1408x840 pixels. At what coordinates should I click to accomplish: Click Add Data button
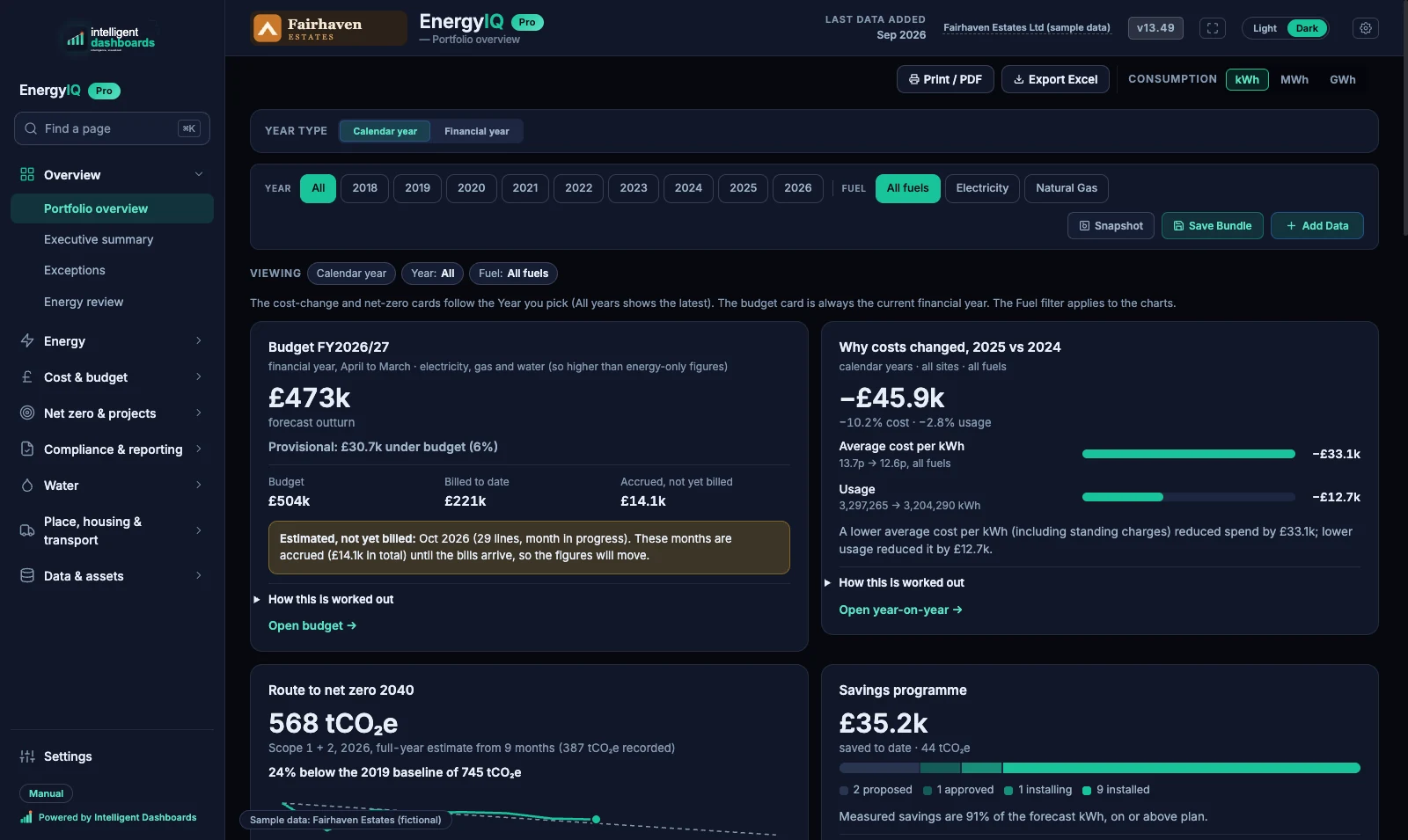1317,226
